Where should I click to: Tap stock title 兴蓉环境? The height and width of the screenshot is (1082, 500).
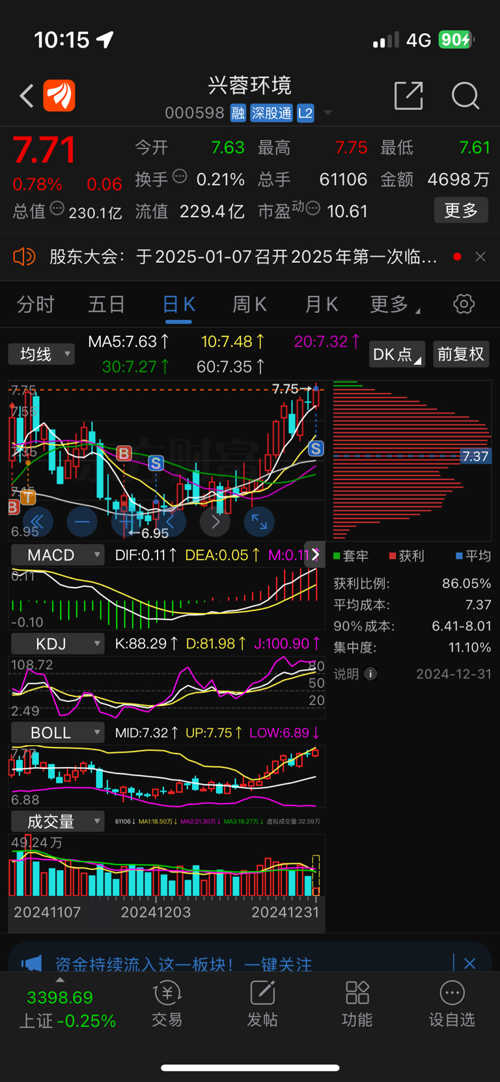pyautogui.click(x=250, y=85)
